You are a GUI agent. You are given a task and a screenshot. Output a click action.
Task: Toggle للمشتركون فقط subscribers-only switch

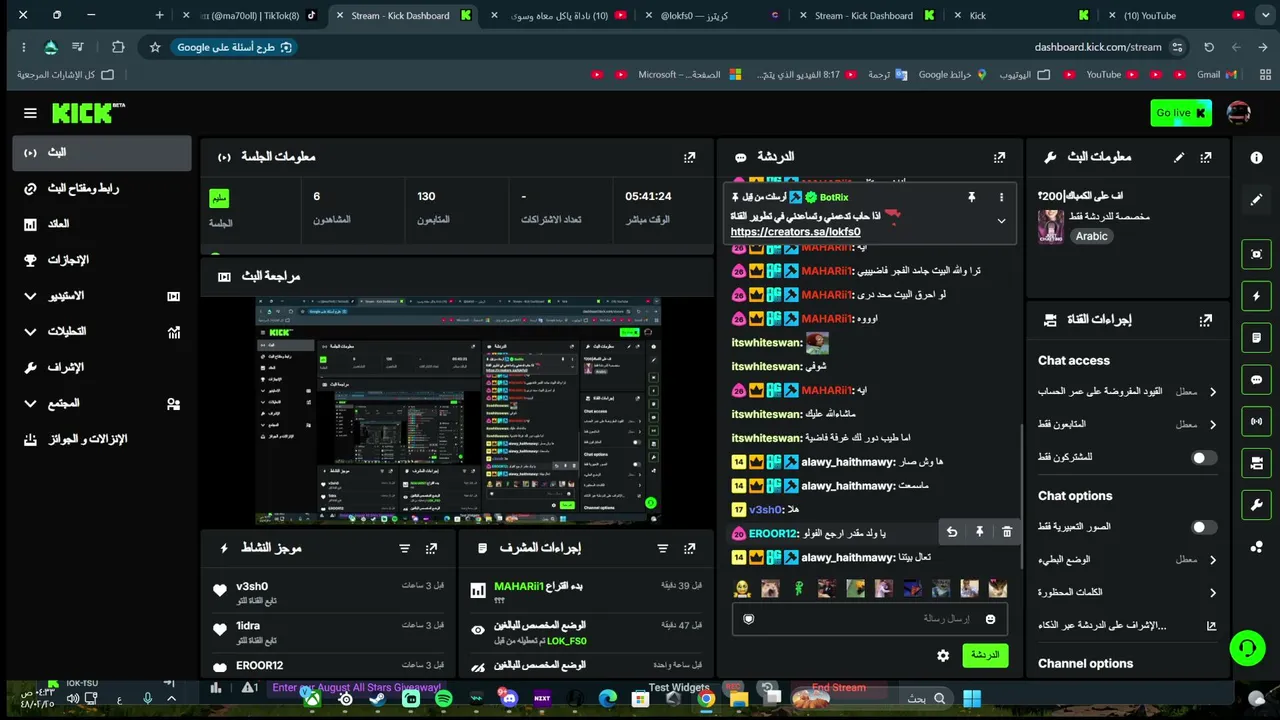(1204, 457)
